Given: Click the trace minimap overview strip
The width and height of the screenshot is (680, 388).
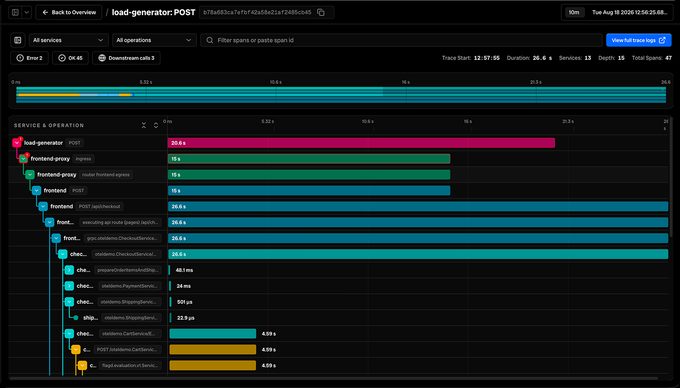Looking at the screenshot, I should tap(341, 95).
